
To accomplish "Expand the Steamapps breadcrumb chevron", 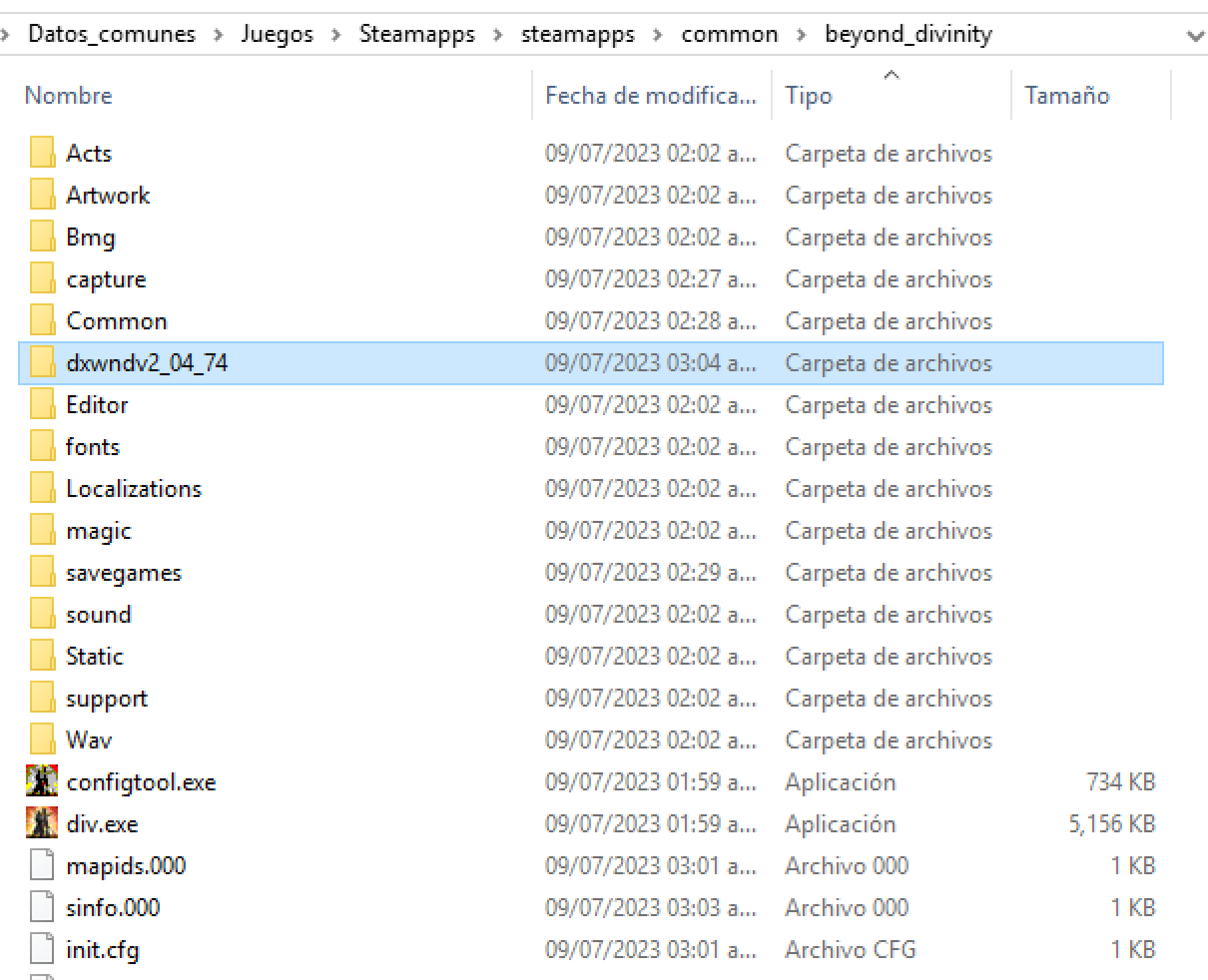I will [498, 35].
